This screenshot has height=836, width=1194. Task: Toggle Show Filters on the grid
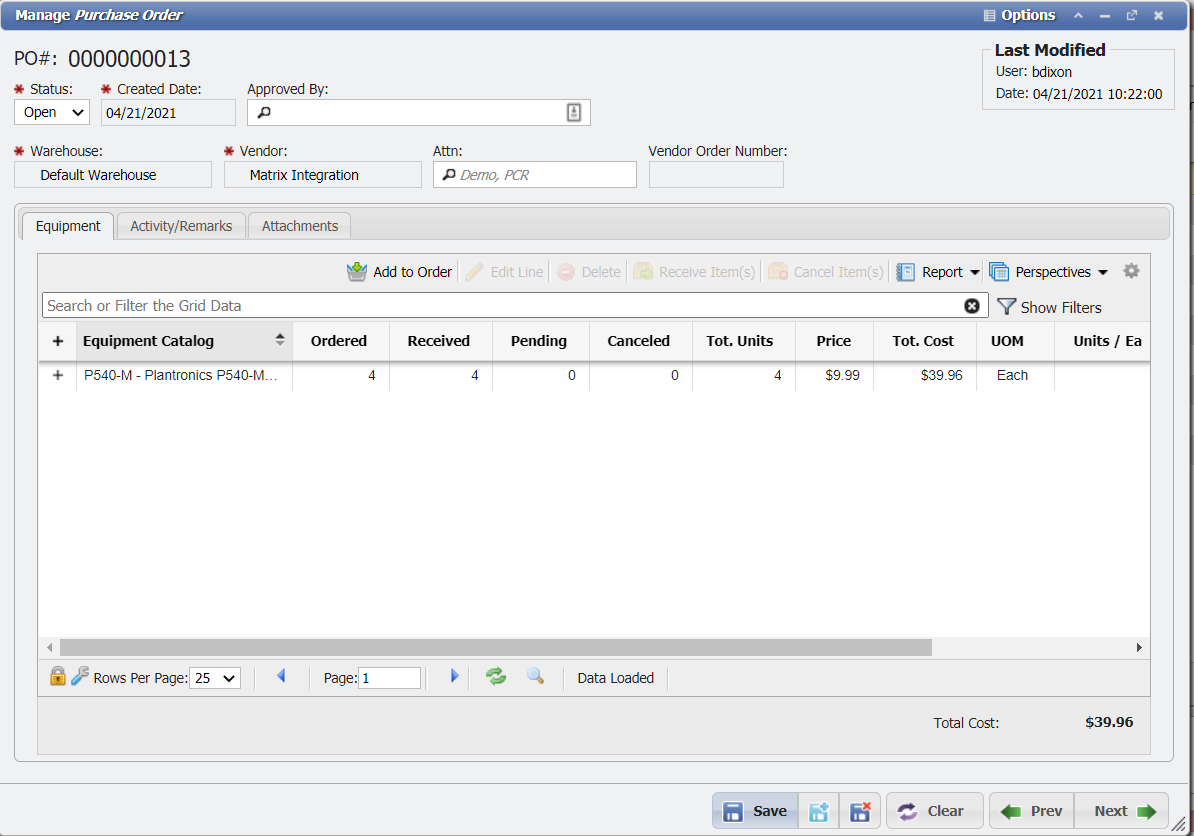pos(1050,307)
